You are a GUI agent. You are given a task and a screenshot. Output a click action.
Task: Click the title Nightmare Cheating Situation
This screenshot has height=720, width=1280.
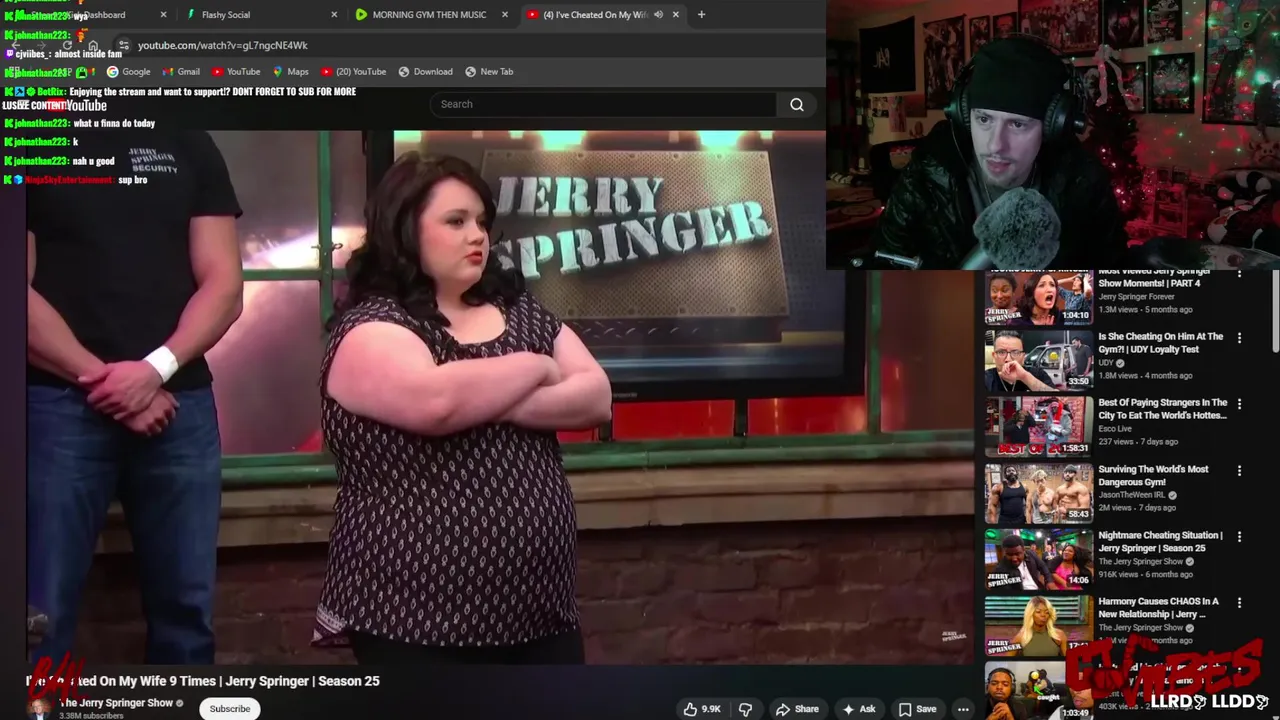1160,541
